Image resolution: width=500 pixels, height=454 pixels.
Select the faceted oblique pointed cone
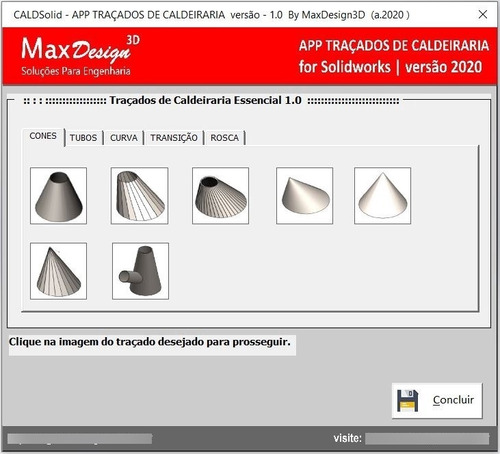[58, 271]
